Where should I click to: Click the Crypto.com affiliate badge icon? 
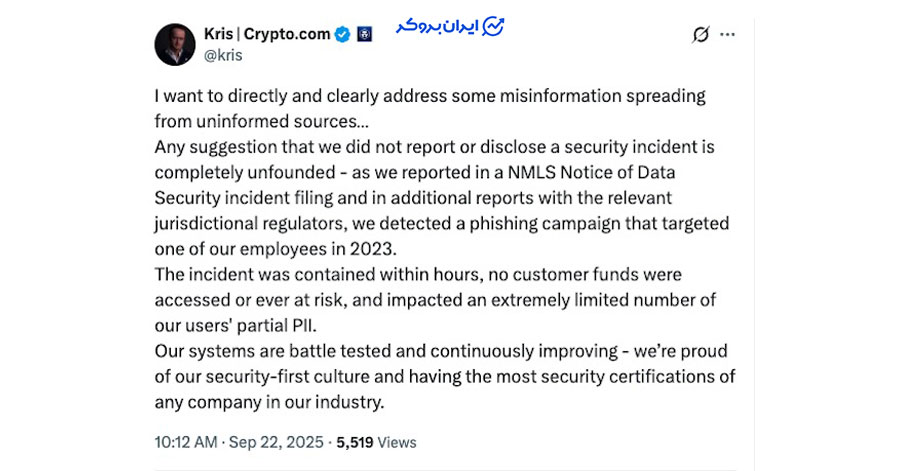pyautogui.click(x=364, y=35)
